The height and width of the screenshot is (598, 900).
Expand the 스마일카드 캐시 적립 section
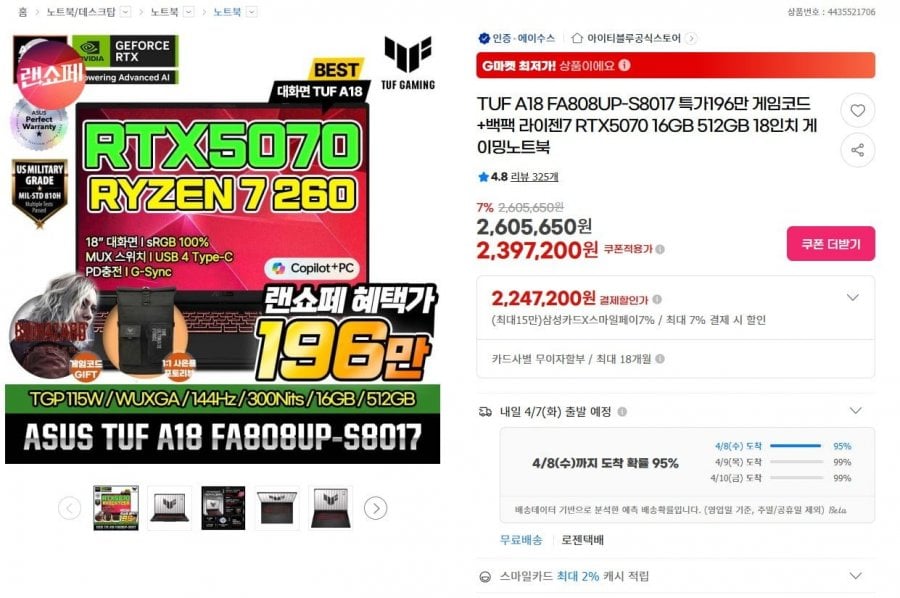point(855,576)
